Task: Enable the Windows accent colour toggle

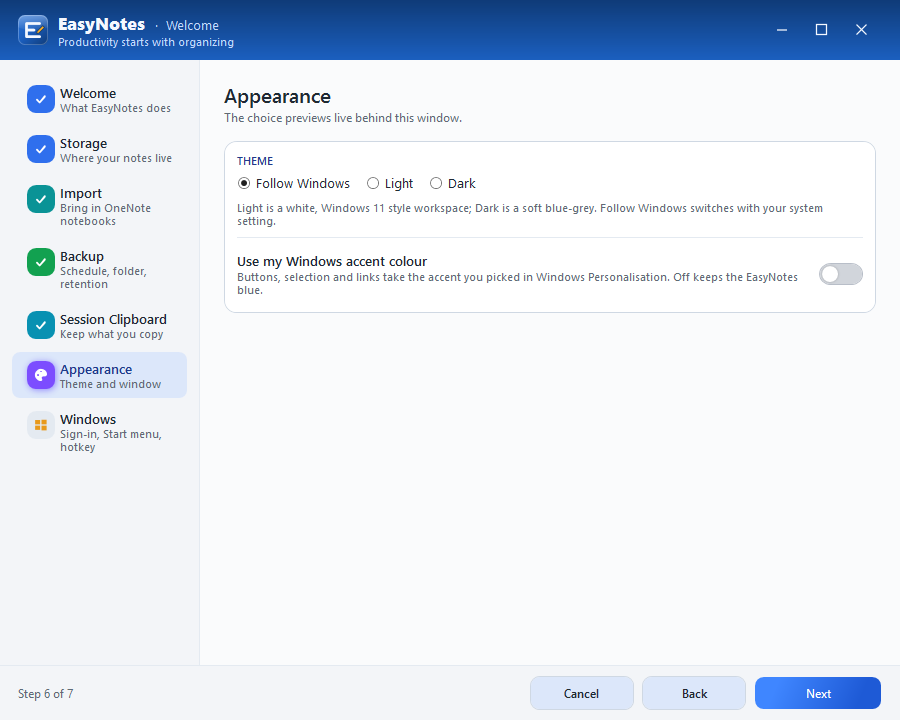Action: tap(840, 274)
